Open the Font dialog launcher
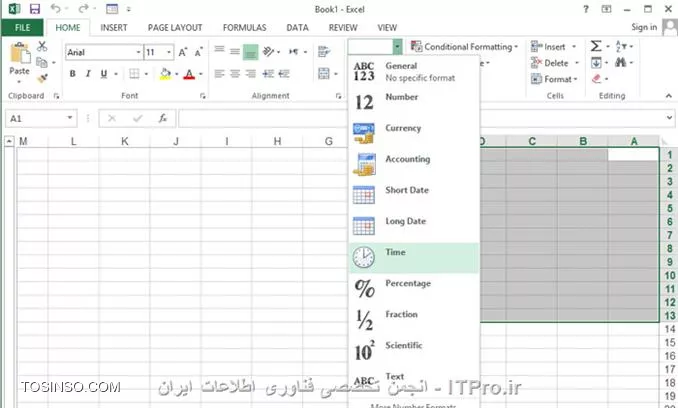The image size is (678, 408). pyautogui.click(x=203, y=96)
